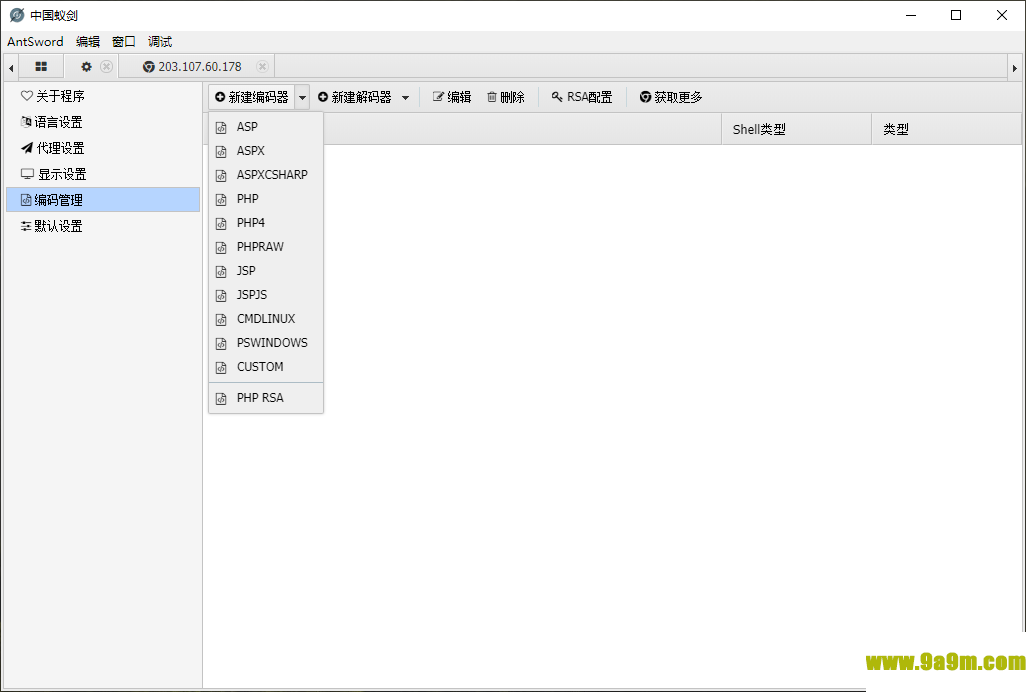Screen dimensions: 1026x692
Task: Open the home grid view tab icon
Action: point(41,67)
